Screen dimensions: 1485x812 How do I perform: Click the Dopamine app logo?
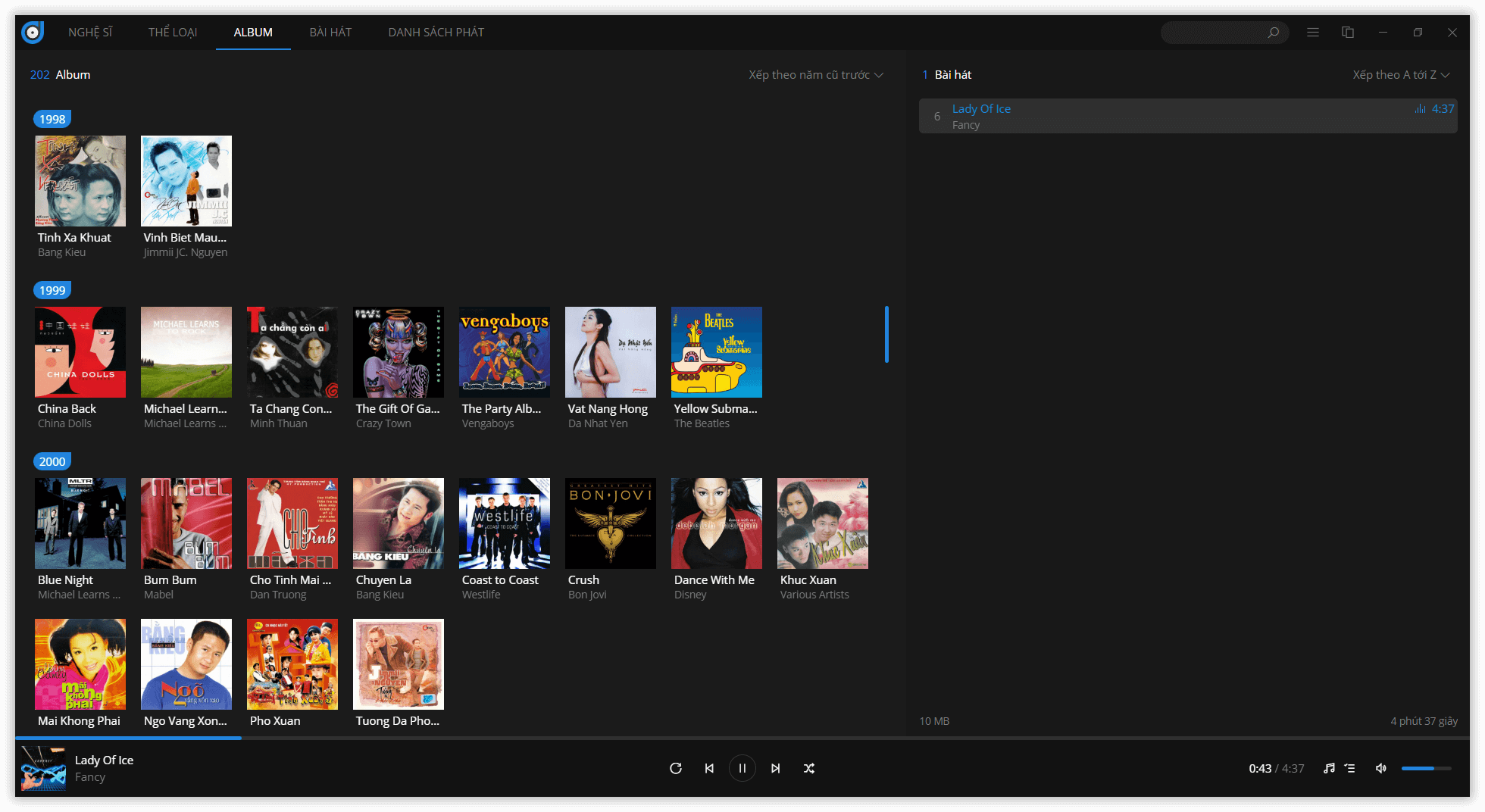click(33, 32)
